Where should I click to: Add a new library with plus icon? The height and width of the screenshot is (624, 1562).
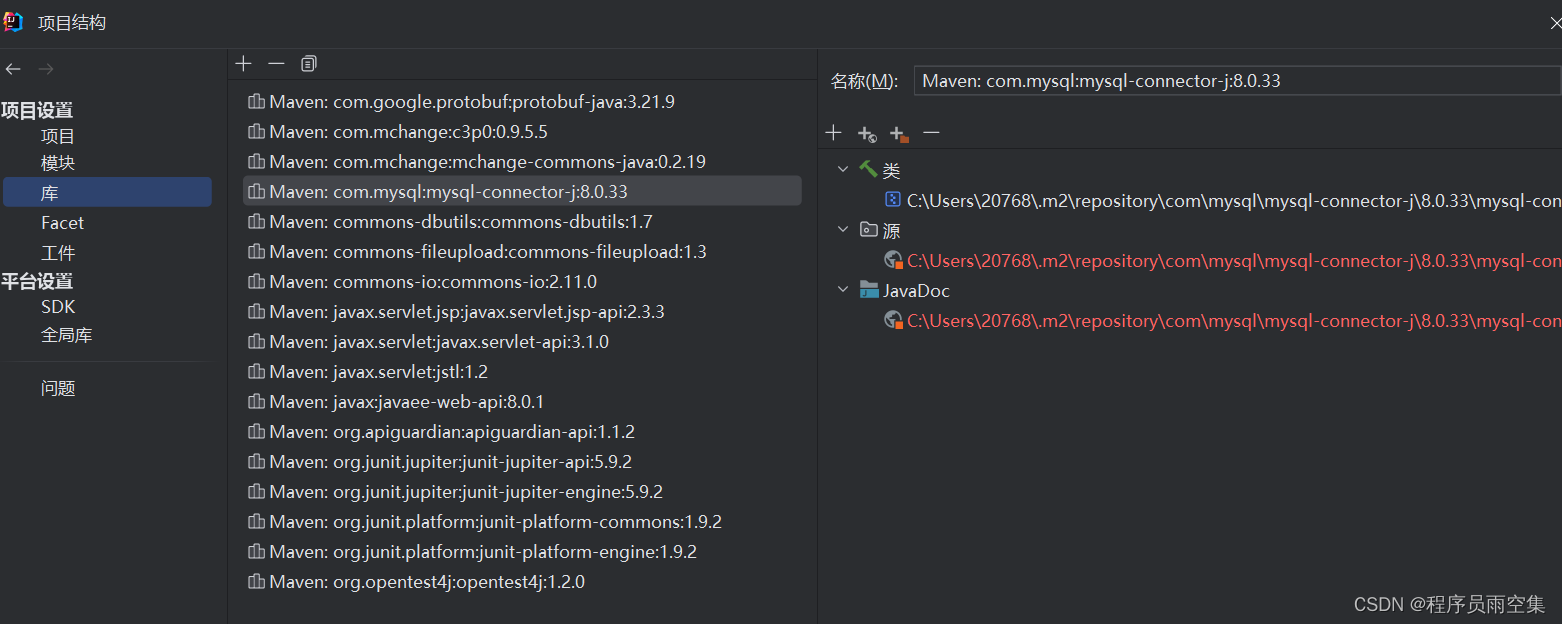click(243, 64)
